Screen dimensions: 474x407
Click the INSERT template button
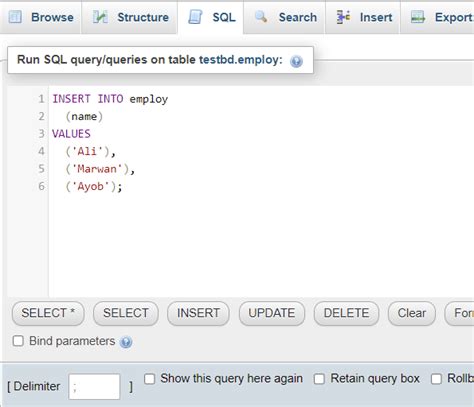pos(198,313)
